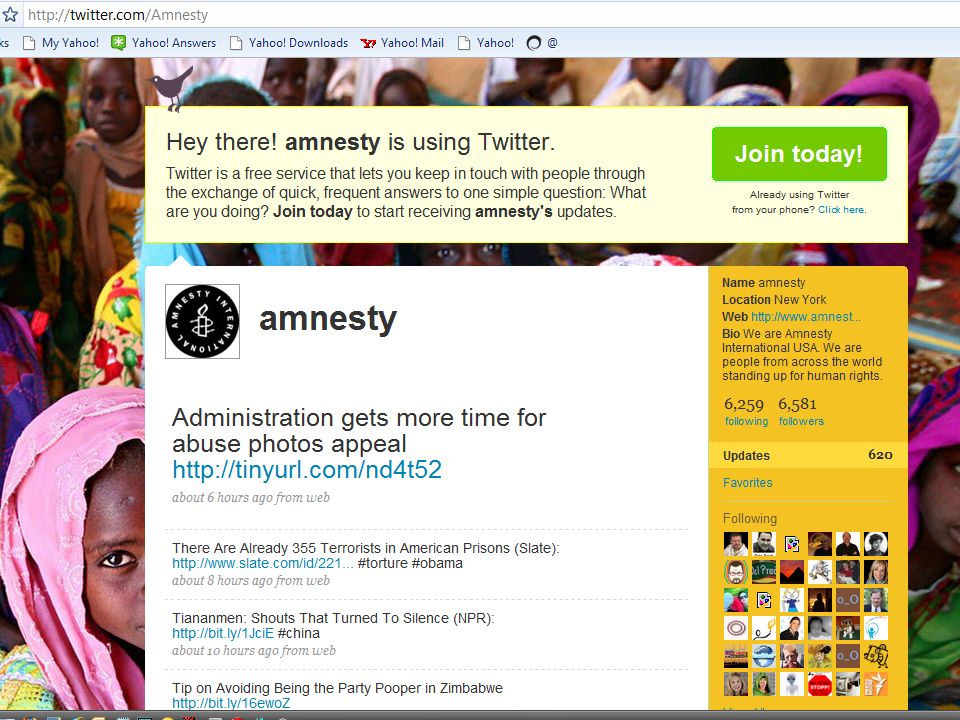Screen dimensions: 960x720
Task: Click the Twitter bird logo
Action: pos(171,88)
